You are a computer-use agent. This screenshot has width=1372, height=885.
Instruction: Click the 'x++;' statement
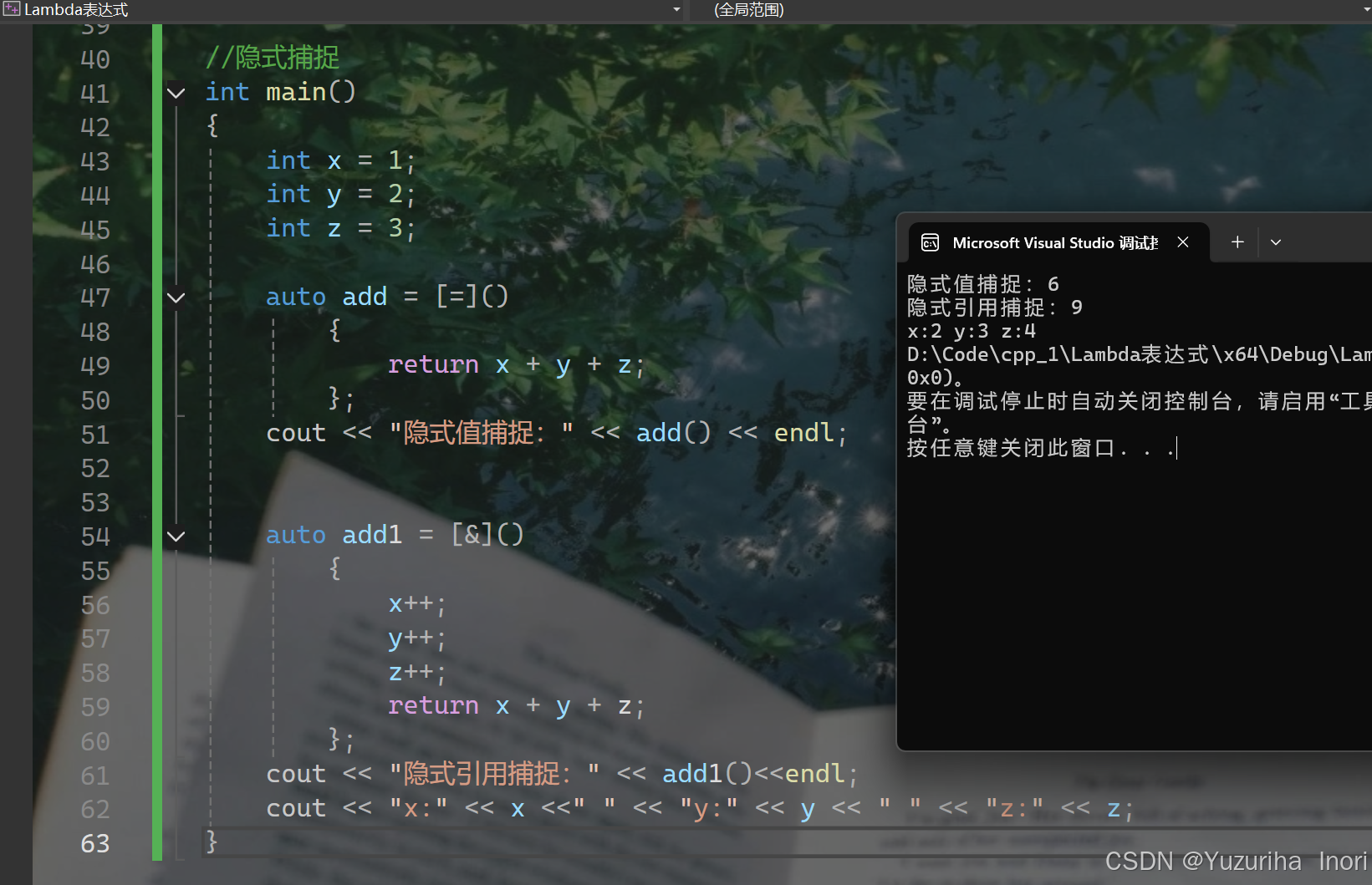pyautogui.click(x=418, y=603)
